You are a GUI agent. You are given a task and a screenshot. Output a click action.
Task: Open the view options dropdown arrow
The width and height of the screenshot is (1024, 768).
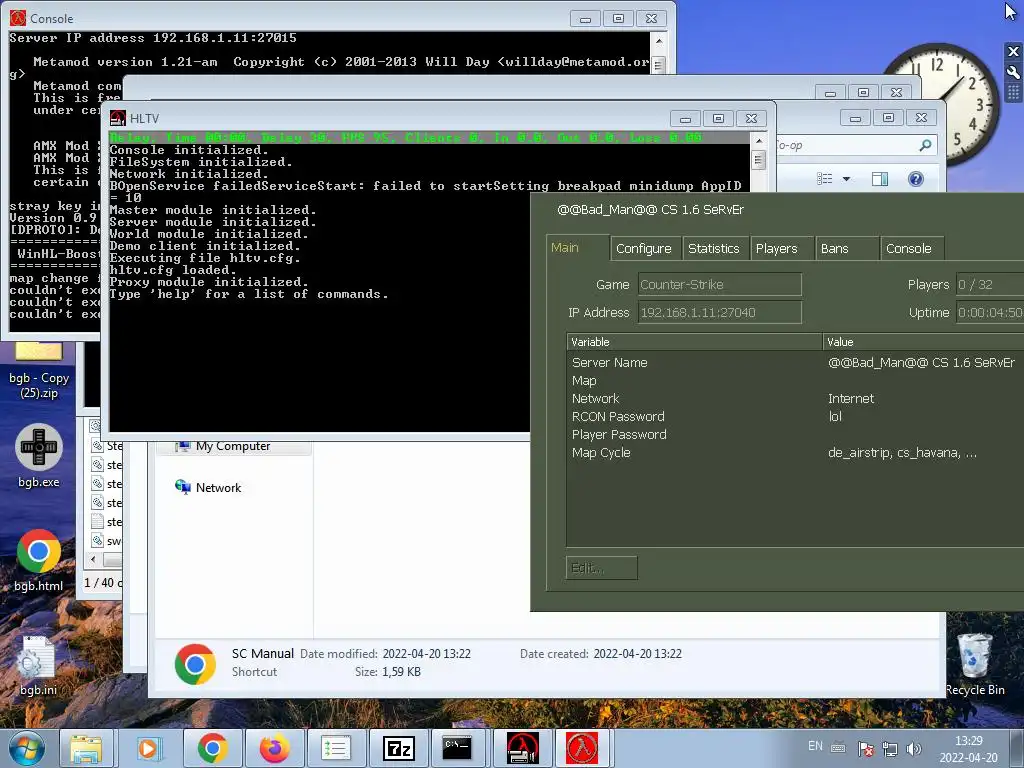(x=846, y=179)
